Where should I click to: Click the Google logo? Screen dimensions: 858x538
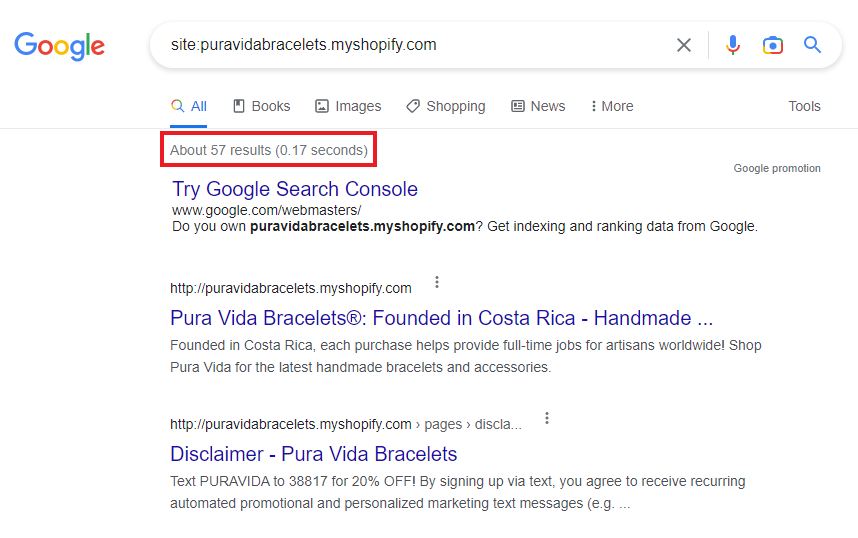(59, 46)
